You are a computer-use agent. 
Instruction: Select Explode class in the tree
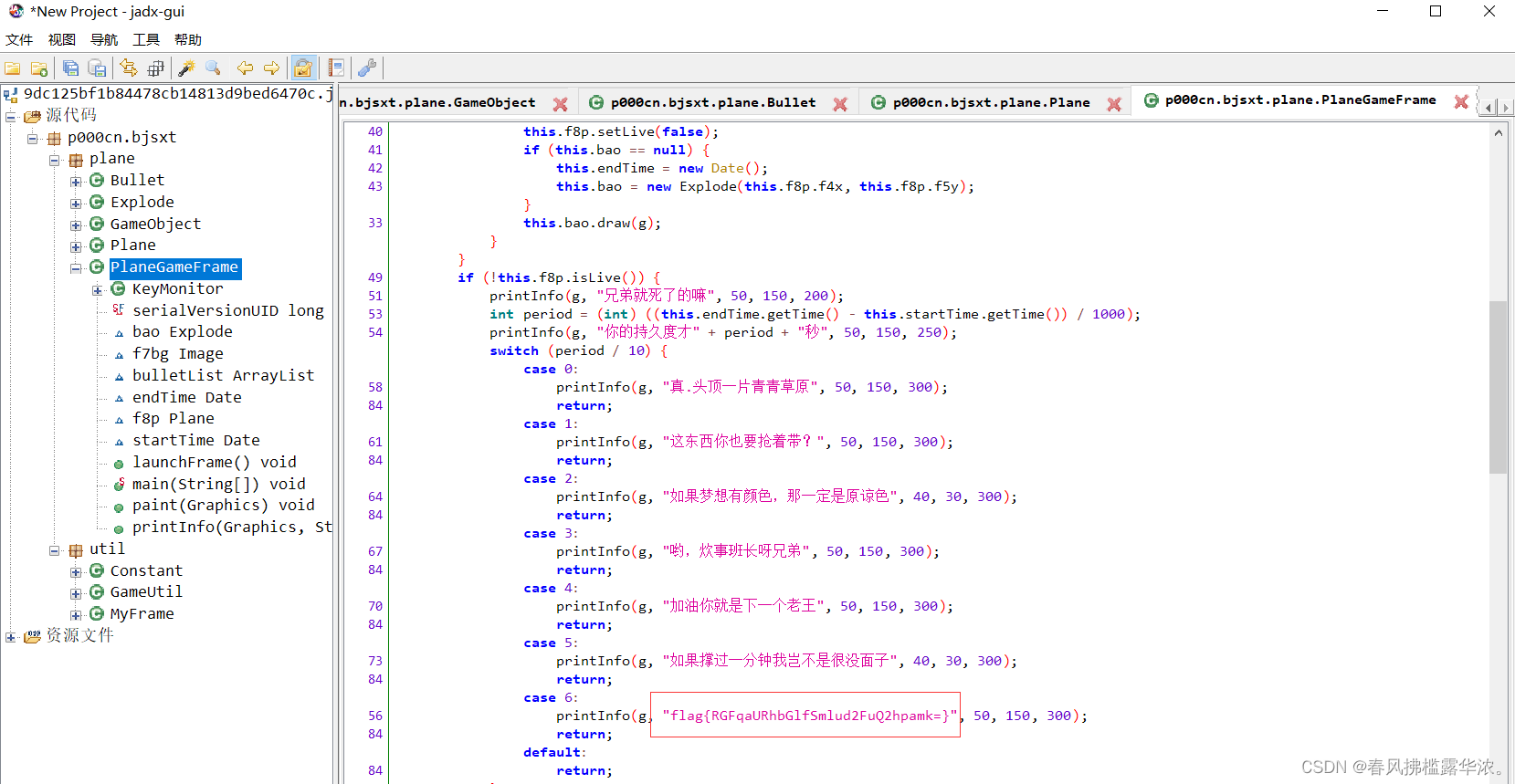(x=142, y=202)
